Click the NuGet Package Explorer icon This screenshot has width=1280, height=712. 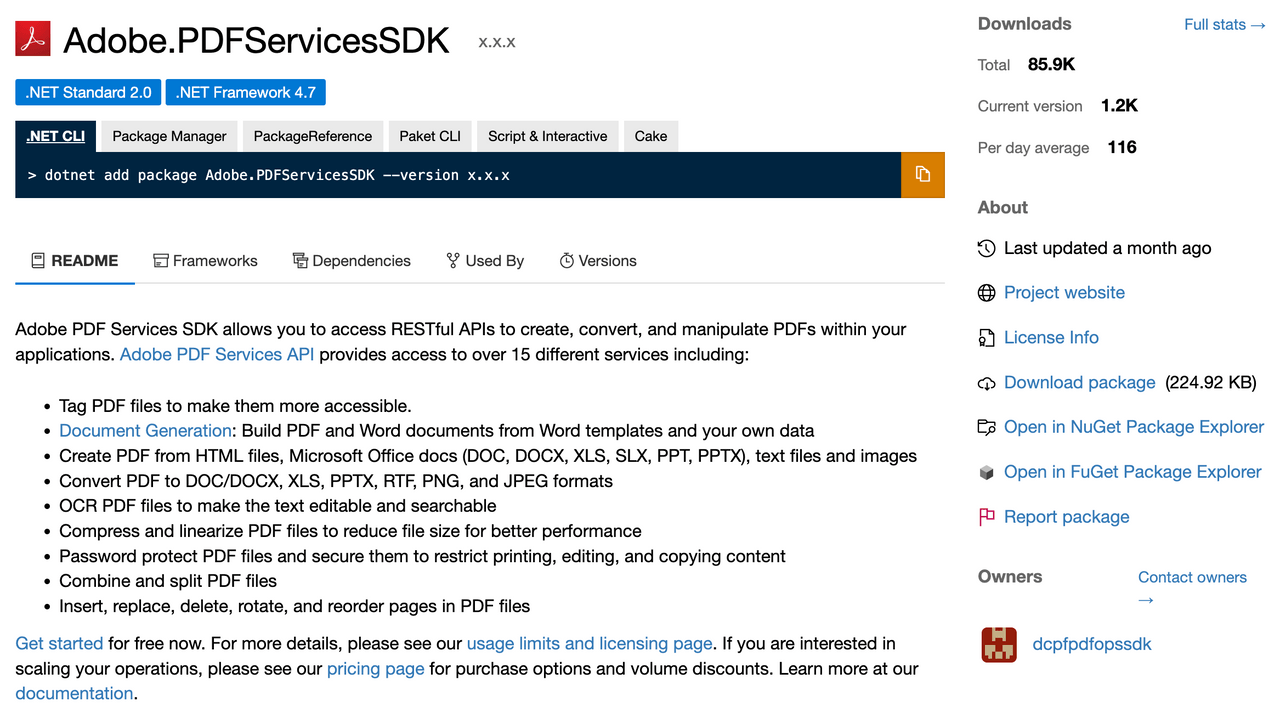[987, 427]
